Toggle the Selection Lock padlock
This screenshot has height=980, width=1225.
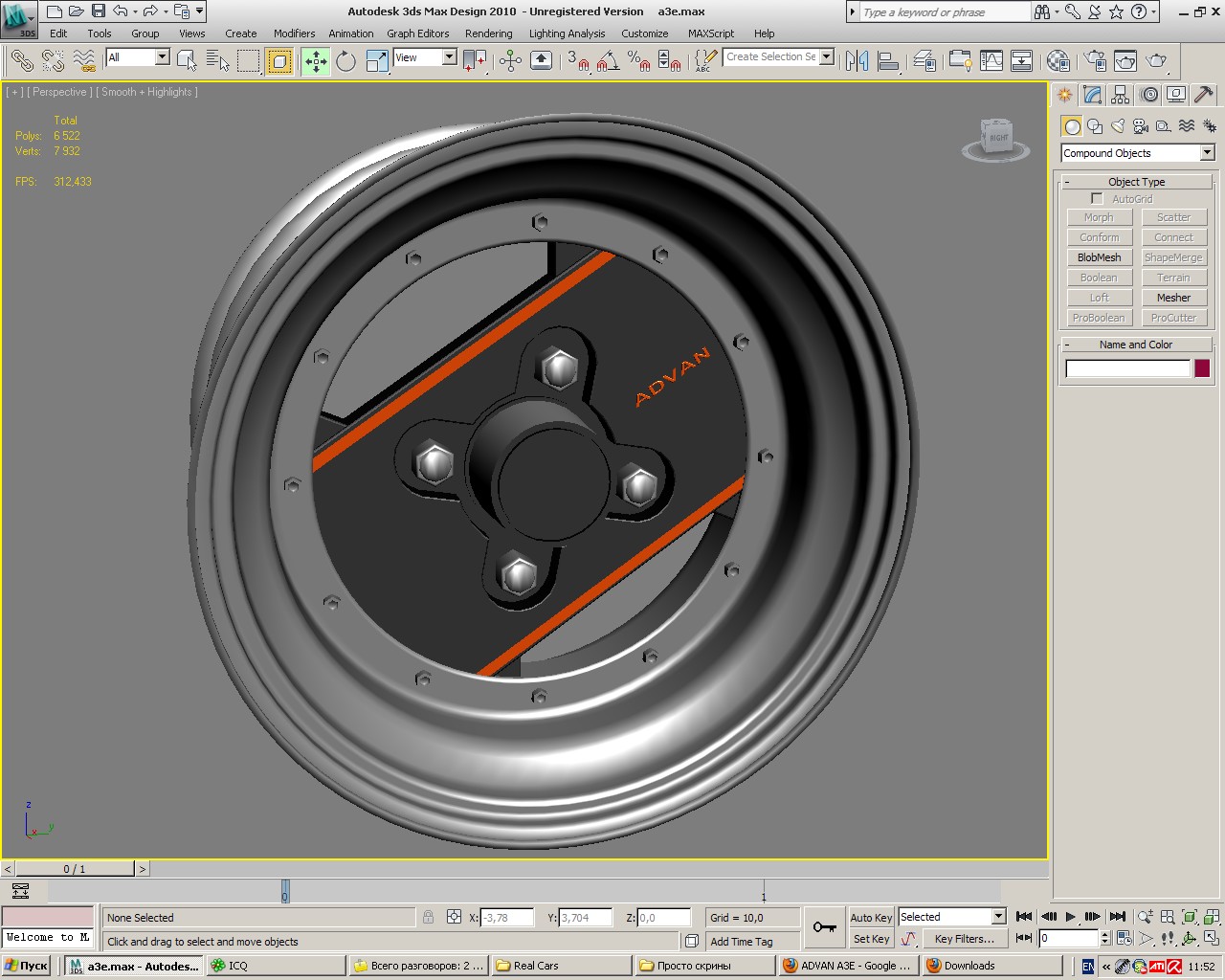(429, 917)
